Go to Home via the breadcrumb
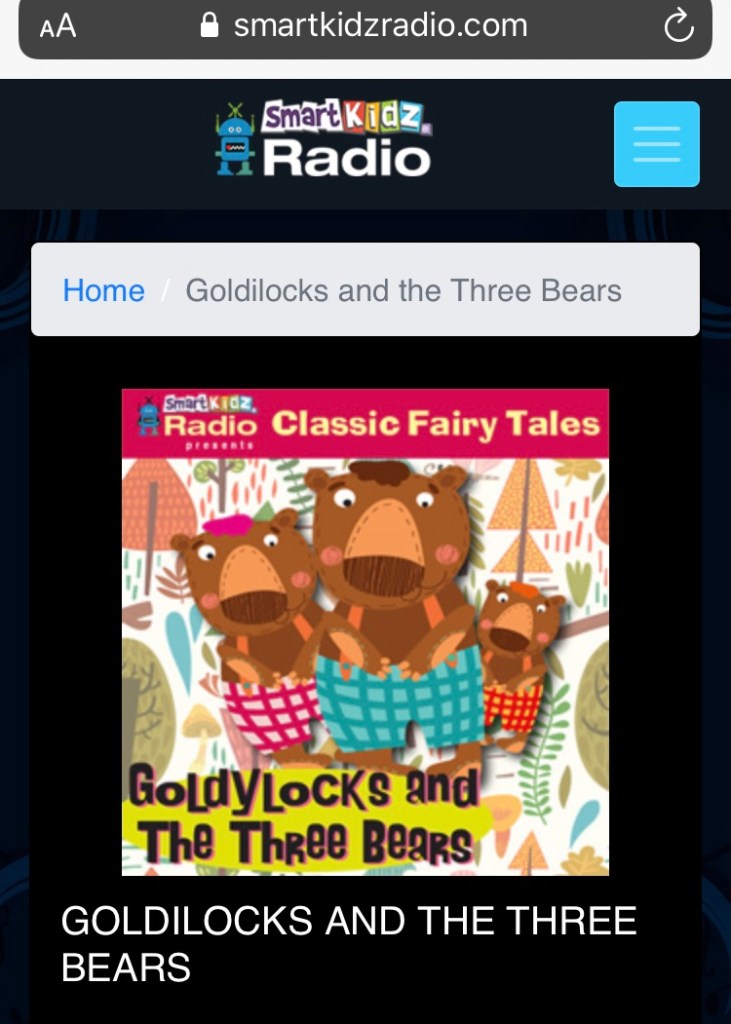Screen dimensions: 731x1024 (x=103, y=291)
